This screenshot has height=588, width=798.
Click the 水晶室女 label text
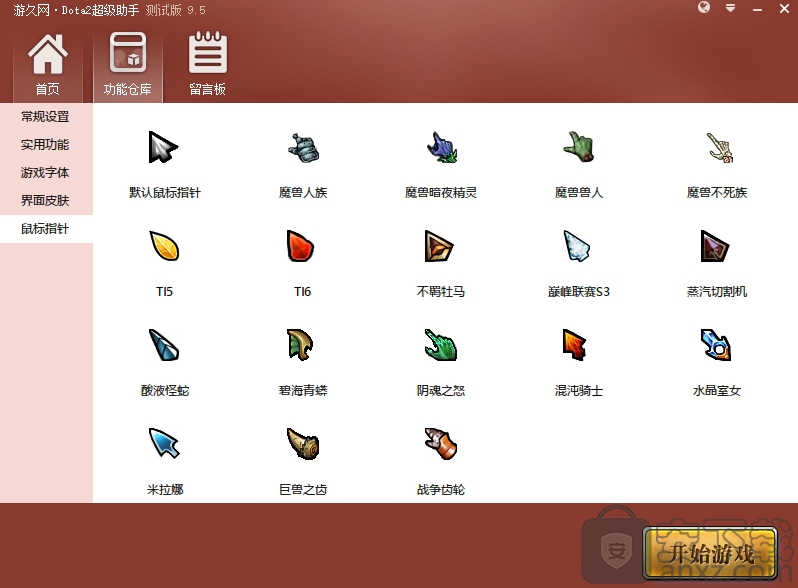[717, 390]
